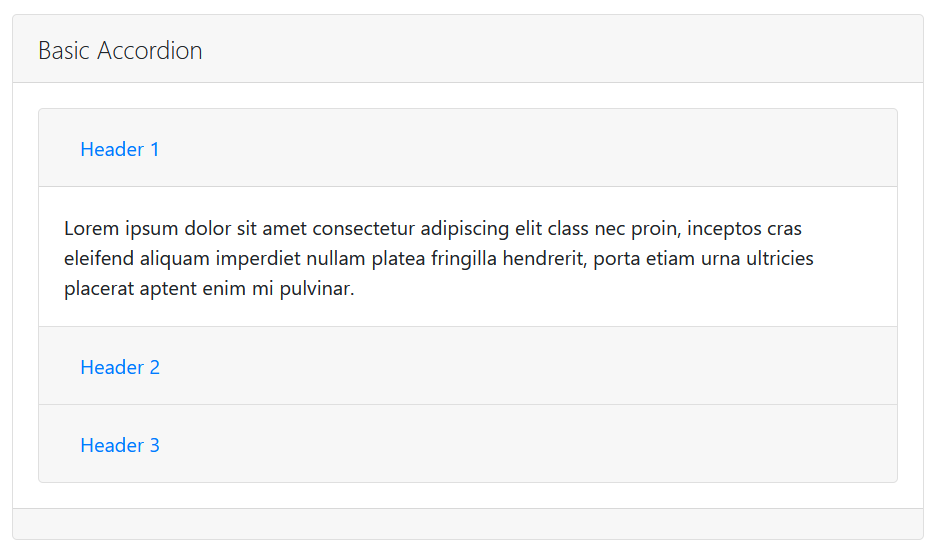Click the empty card footer bar
The width and height of the screenshot is (937, 558).
coord(468,524)
